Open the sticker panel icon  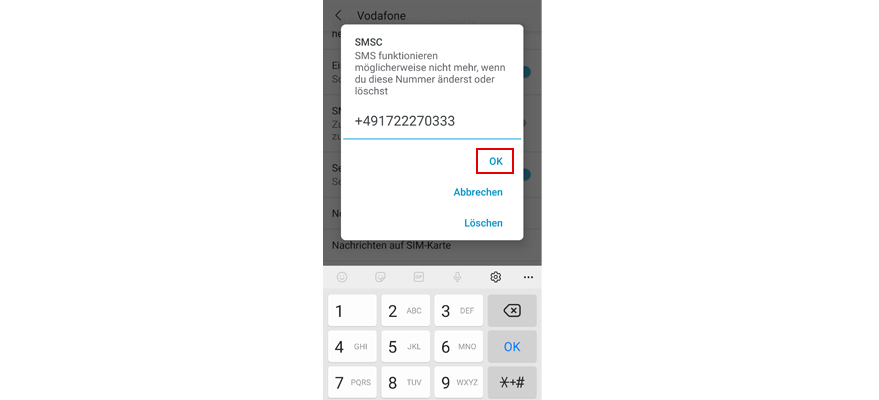click(380, 277)
